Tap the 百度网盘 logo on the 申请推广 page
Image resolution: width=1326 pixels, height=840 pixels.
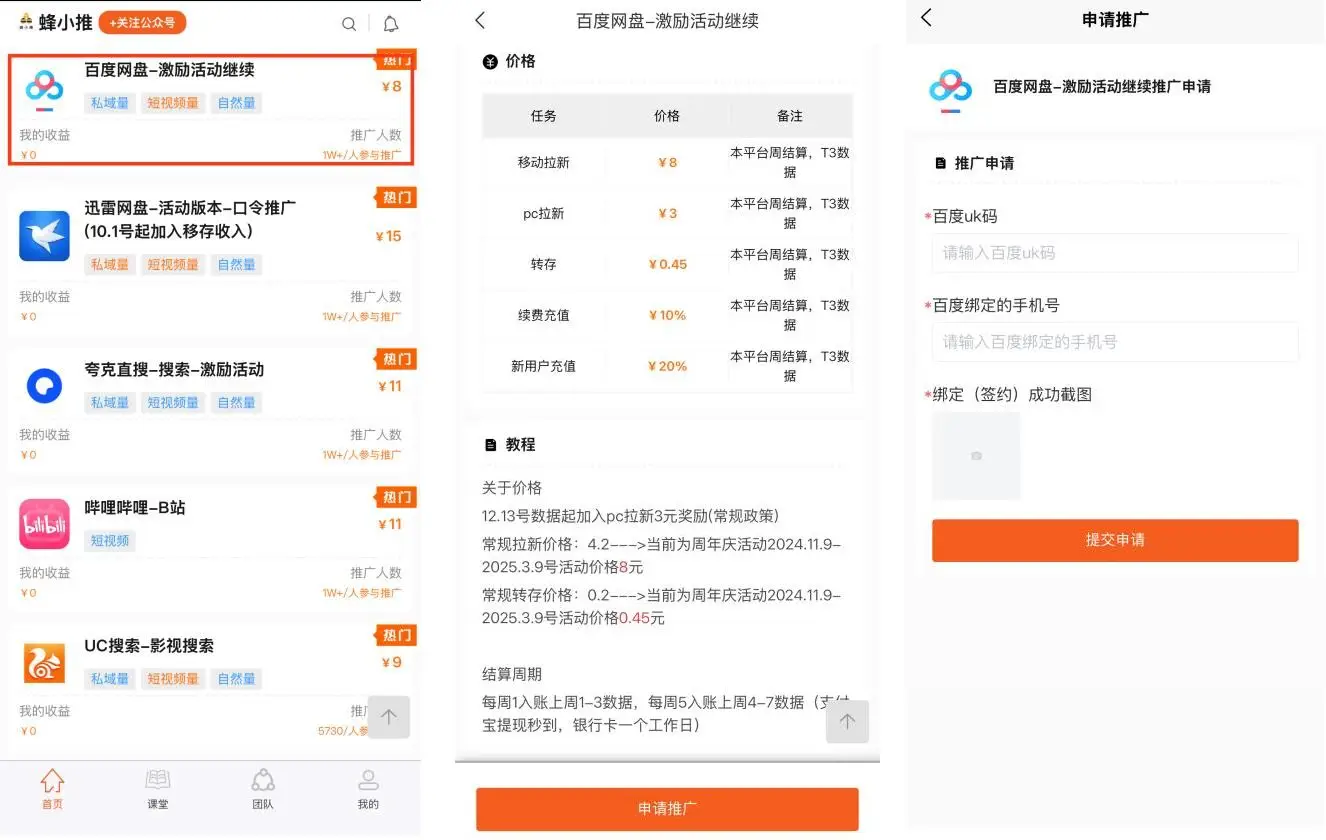click(x=950, y=90)
